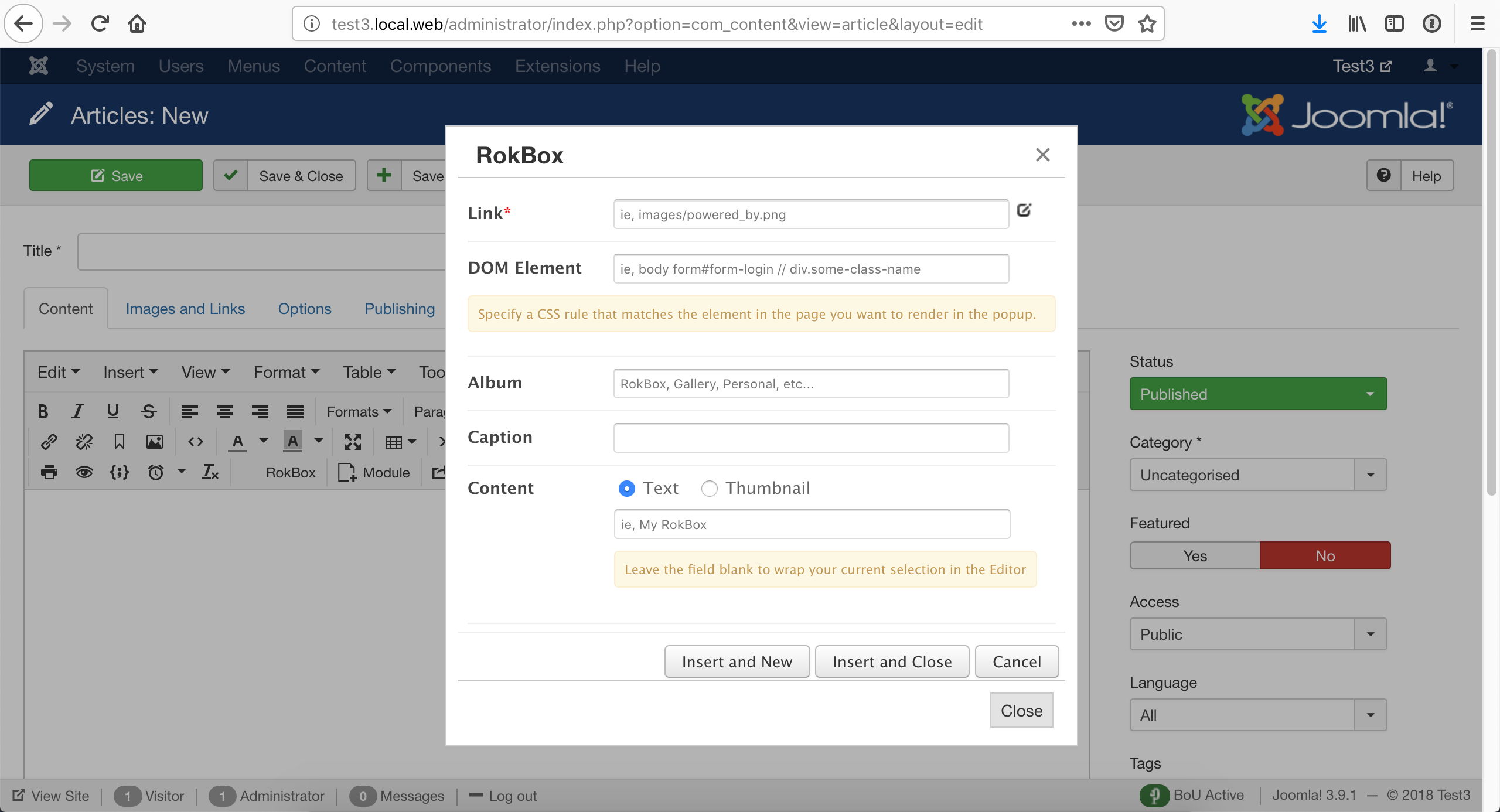This screenshot has height=812, width=1500.
Task: Click the Insert image icon
Action: click(154, 442)
